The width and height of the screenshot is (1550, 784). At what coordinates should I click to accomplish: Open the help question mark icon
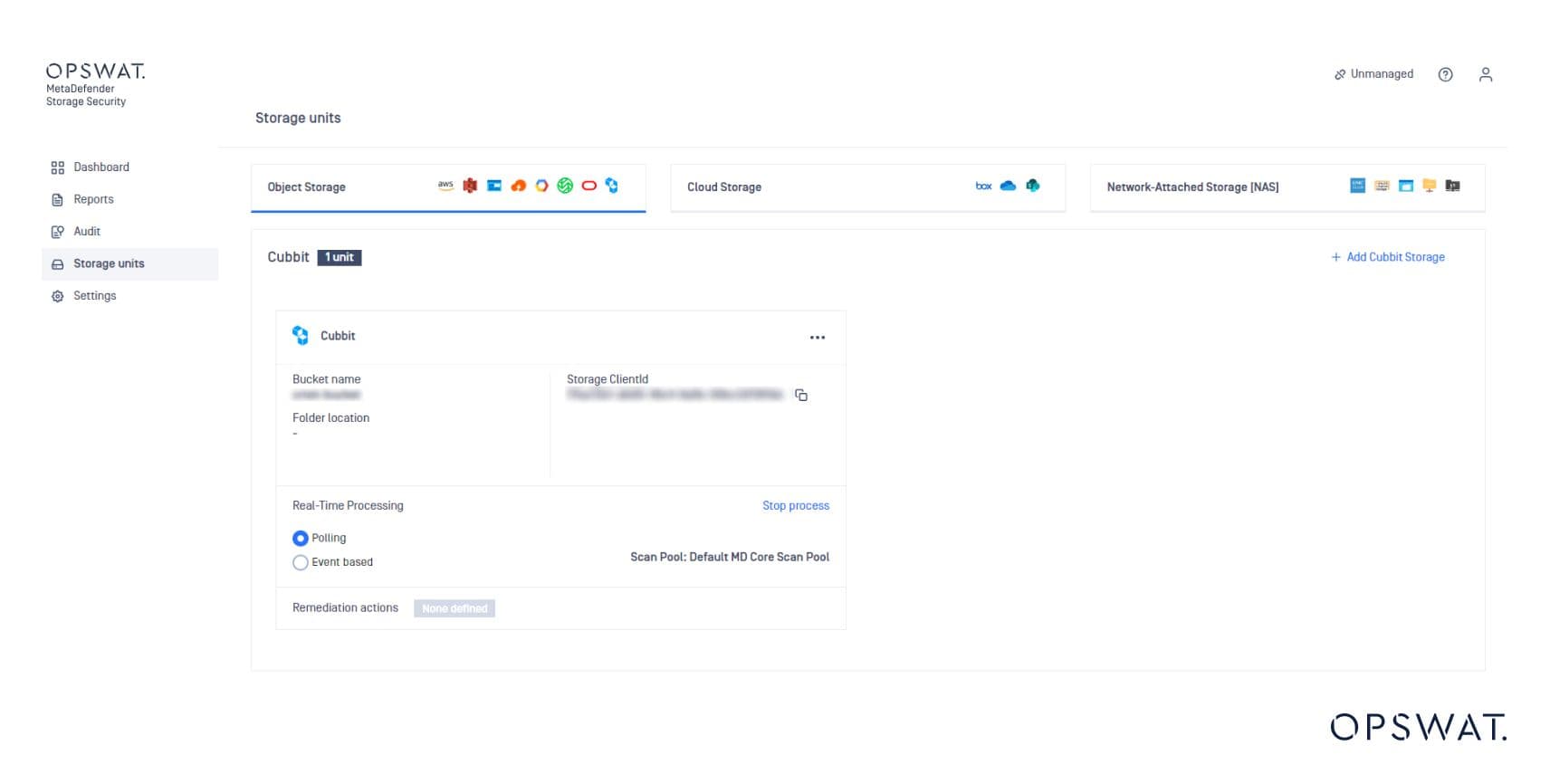click(x=1445, y=74)
